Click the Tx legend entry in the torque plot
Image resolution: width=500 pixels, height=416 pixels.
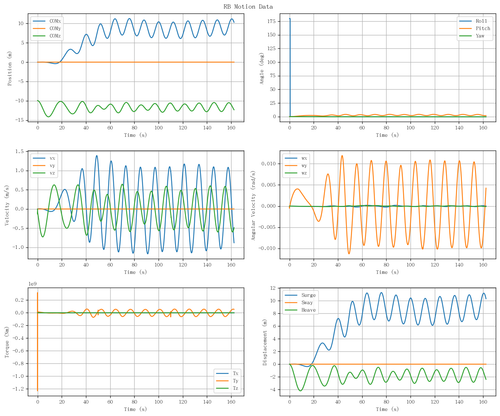[227, 373]
